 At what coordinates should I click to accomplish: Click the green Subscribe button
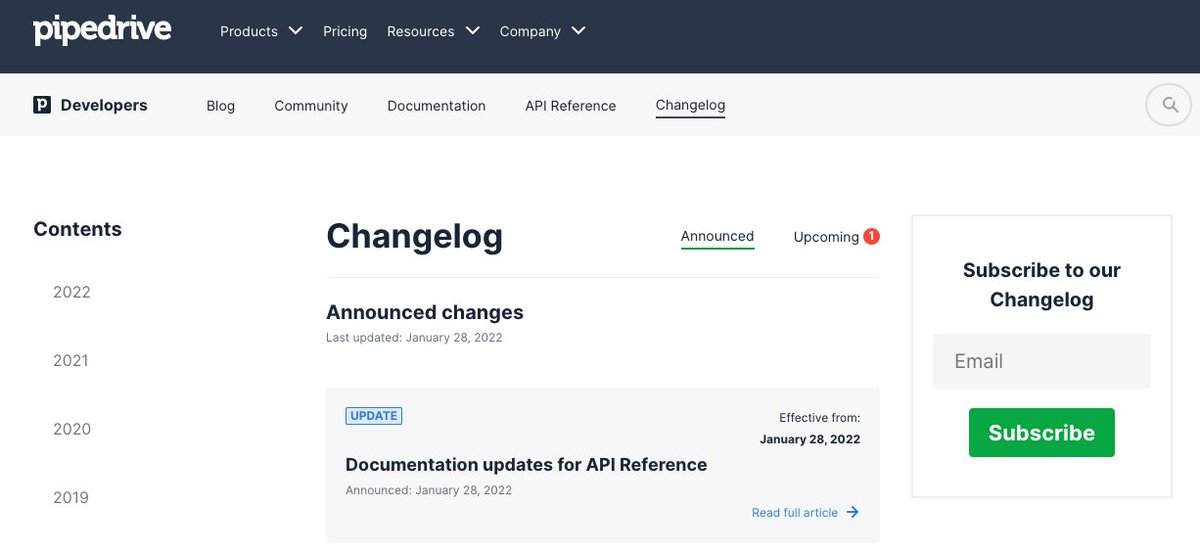click(x=1042, y=433)
